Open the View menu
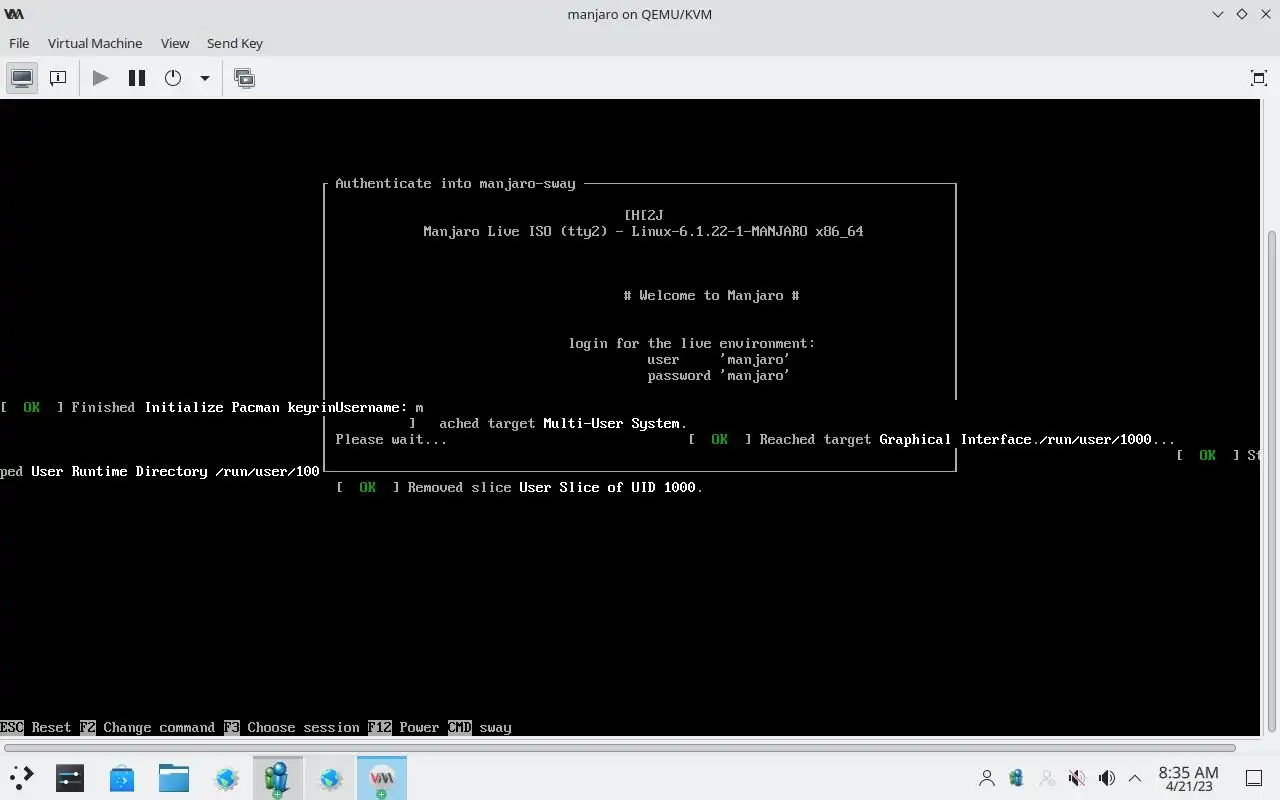1280x800 pixels. tap(175, 43)
